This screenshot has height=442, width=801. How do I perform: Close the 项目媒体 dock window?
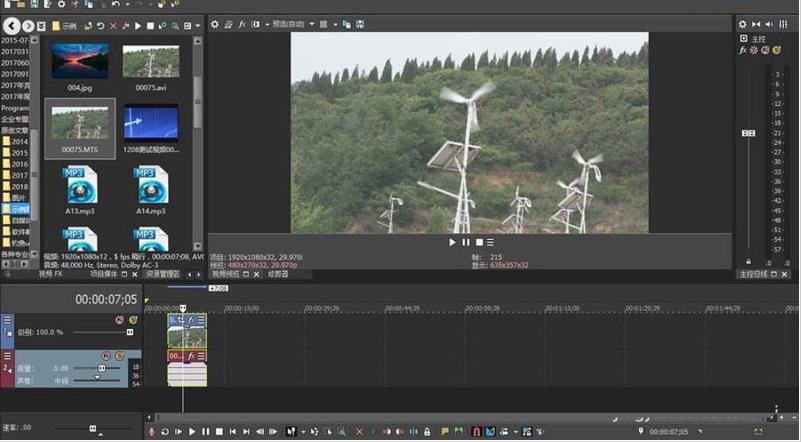pos(135,274)
